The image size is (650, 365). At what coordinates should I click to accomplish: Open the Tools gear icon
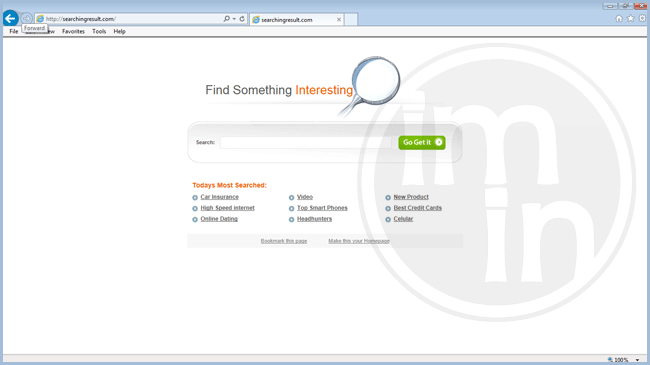642,18
